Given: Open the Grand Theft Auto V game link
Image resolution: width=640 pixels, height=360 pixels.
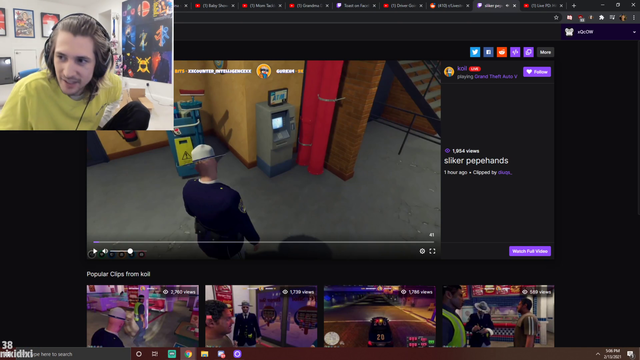Looking at the screenshot, I should coord(496,76).
